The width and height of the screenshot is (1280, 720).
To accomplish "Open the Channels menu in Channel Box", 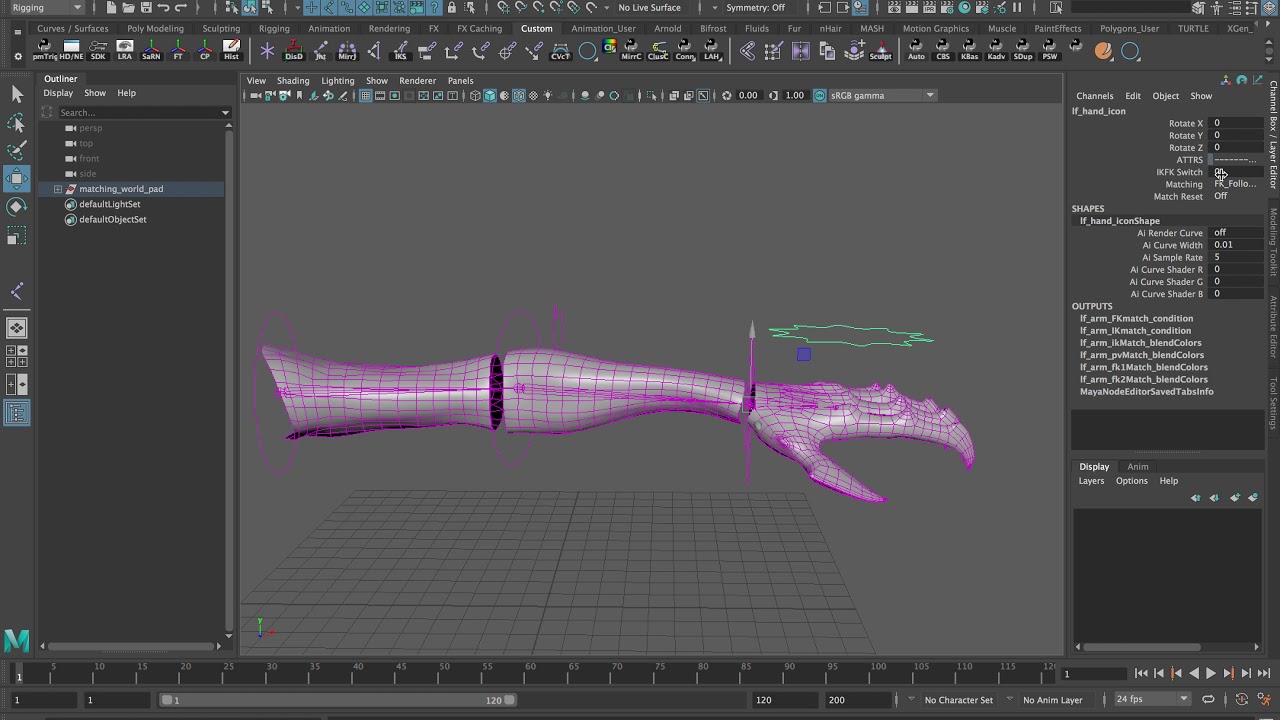I will pyautogui.click(x=1095, y=96).
